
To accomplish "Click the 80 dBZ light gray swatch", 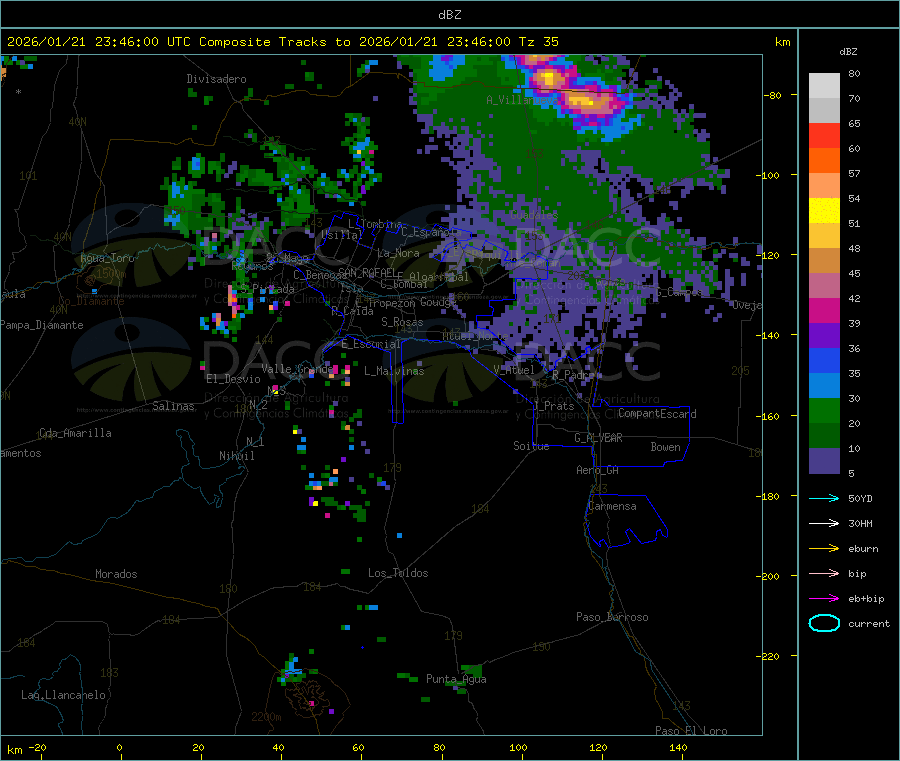I will (x=824, y=86).
